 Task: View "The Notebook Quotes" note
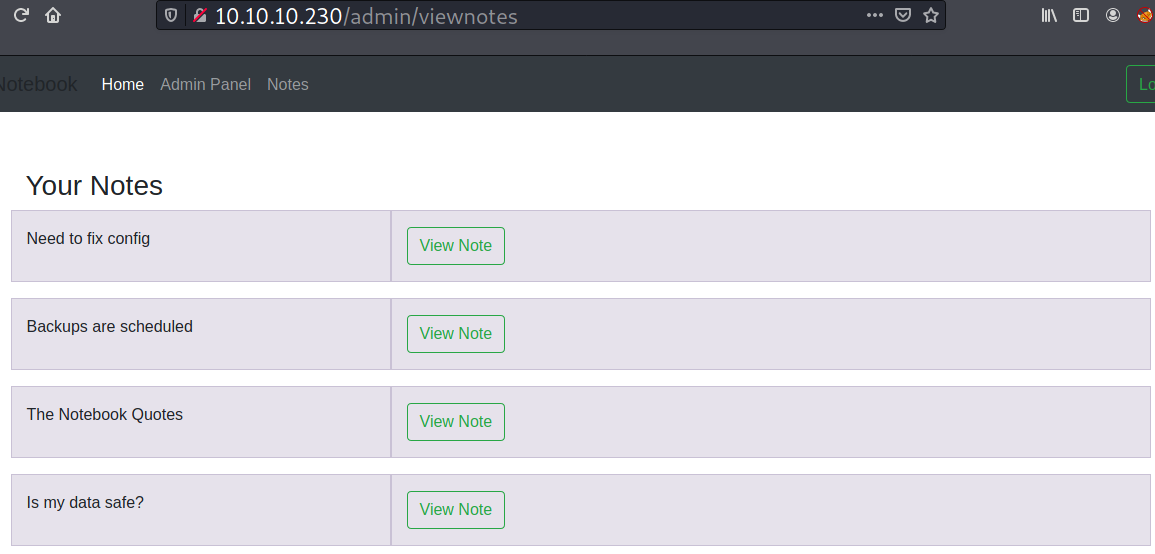tap(456, 422)
